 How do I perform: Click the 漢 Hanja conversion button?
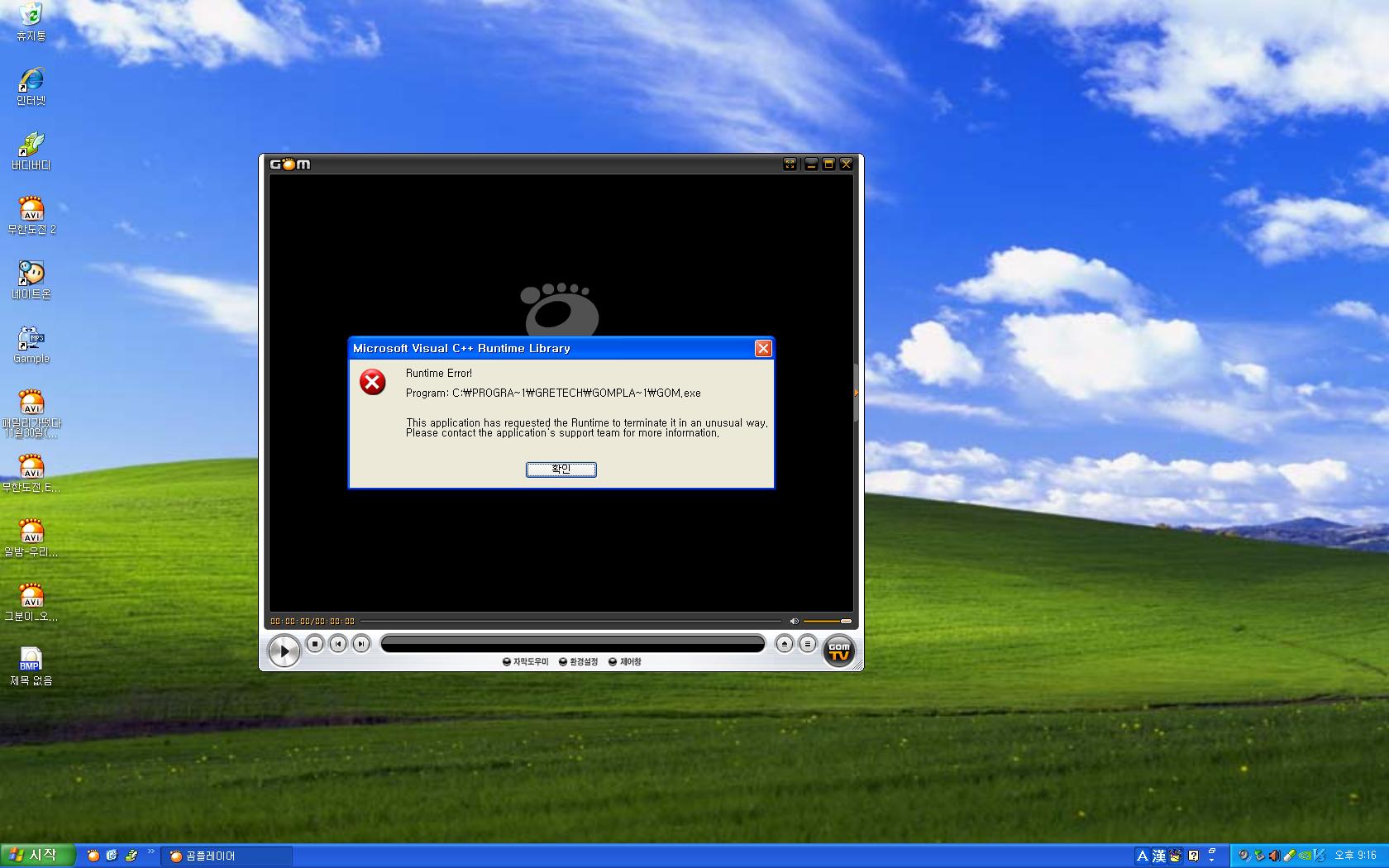(1159, 856)
